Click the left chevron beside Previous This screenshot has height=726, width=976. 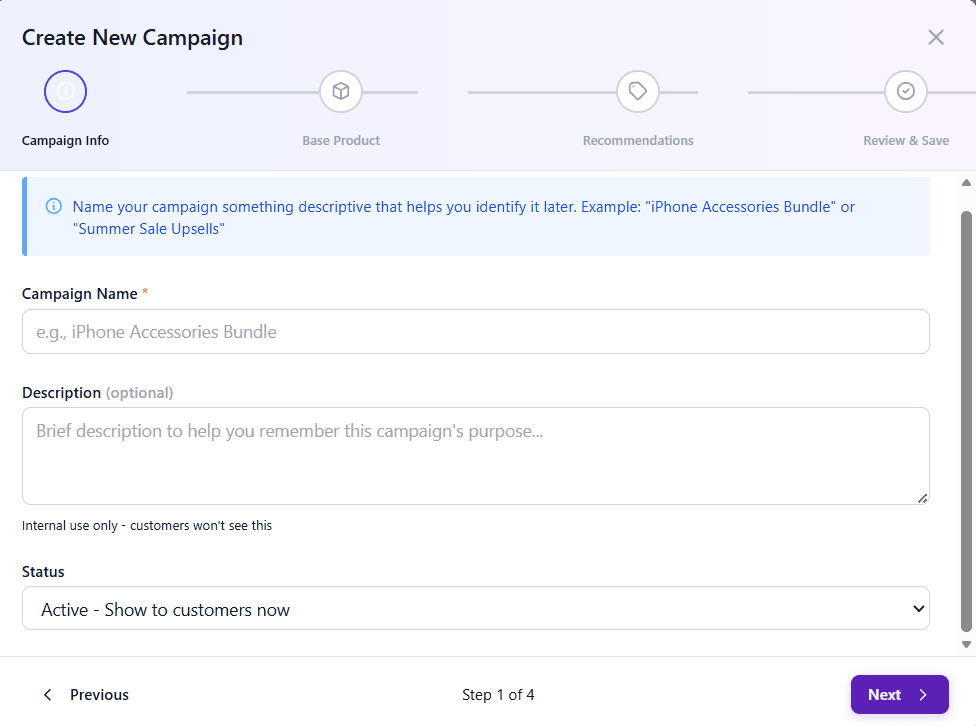point(47,695)
